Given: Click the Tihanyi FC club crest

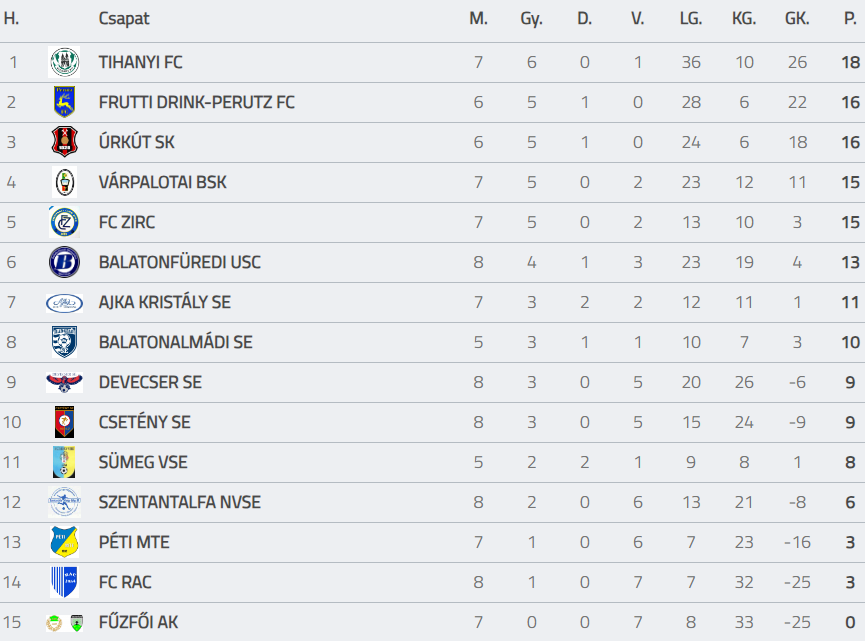Looking at the screenshot, I should [x=64, y=62].
